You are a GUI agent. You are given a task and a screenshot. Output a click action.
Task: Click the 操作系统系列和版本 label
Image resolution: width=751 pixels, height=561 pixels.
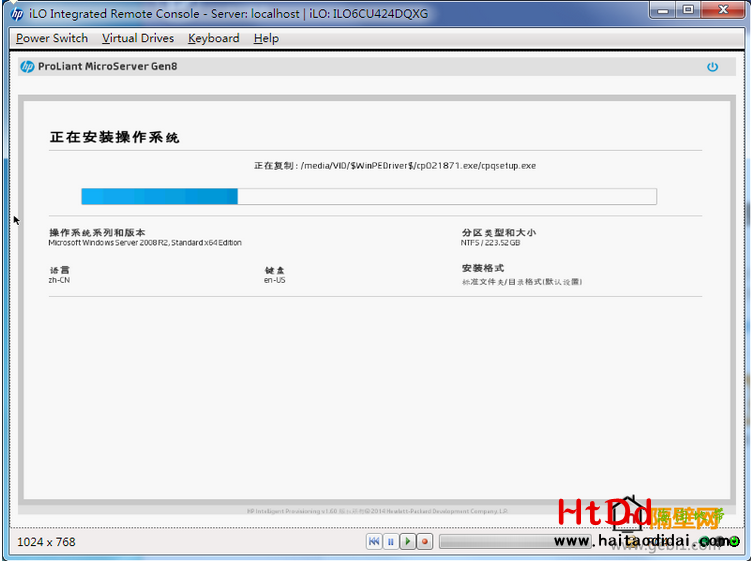[x=97, y=232]
